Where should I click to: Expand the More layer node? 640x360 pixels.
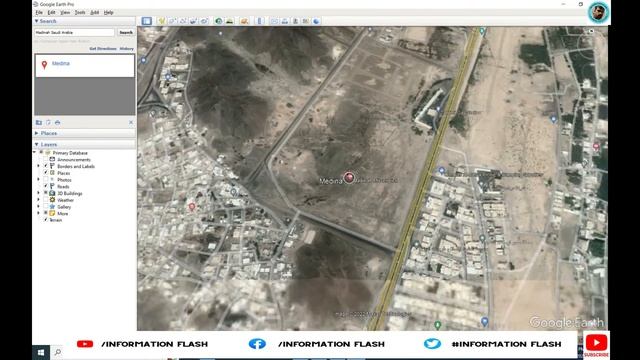39,213
